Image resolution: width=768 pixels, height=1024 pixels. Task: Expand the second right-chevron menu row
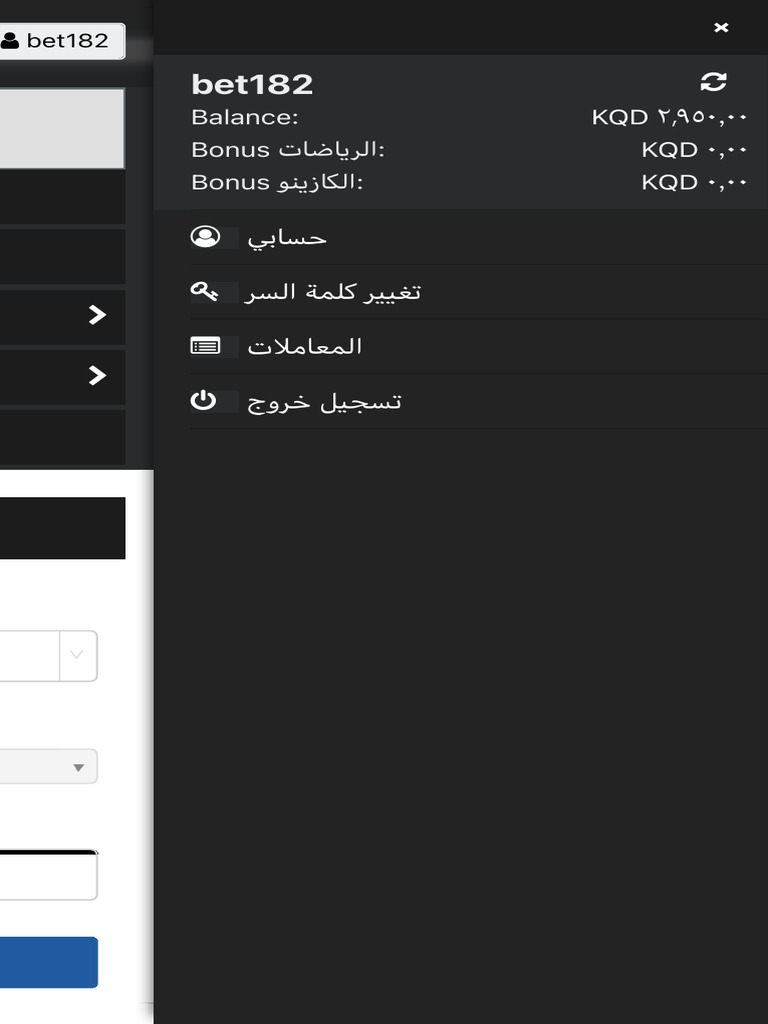(97, 375)
